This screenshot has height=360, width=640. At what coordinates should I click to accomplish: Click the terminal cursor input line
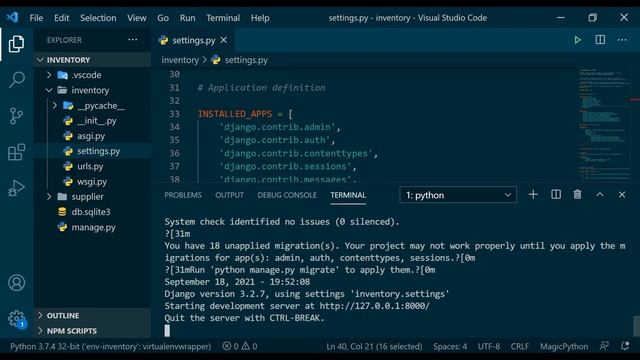coord(167,330)
